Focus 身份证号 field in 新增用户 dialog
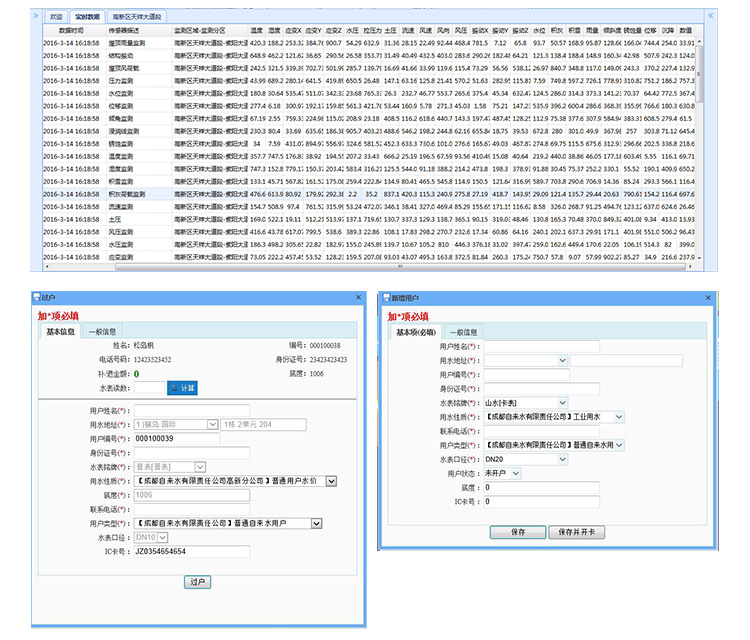The width and height of the screenshot is (750, 640). click(541, 388)
